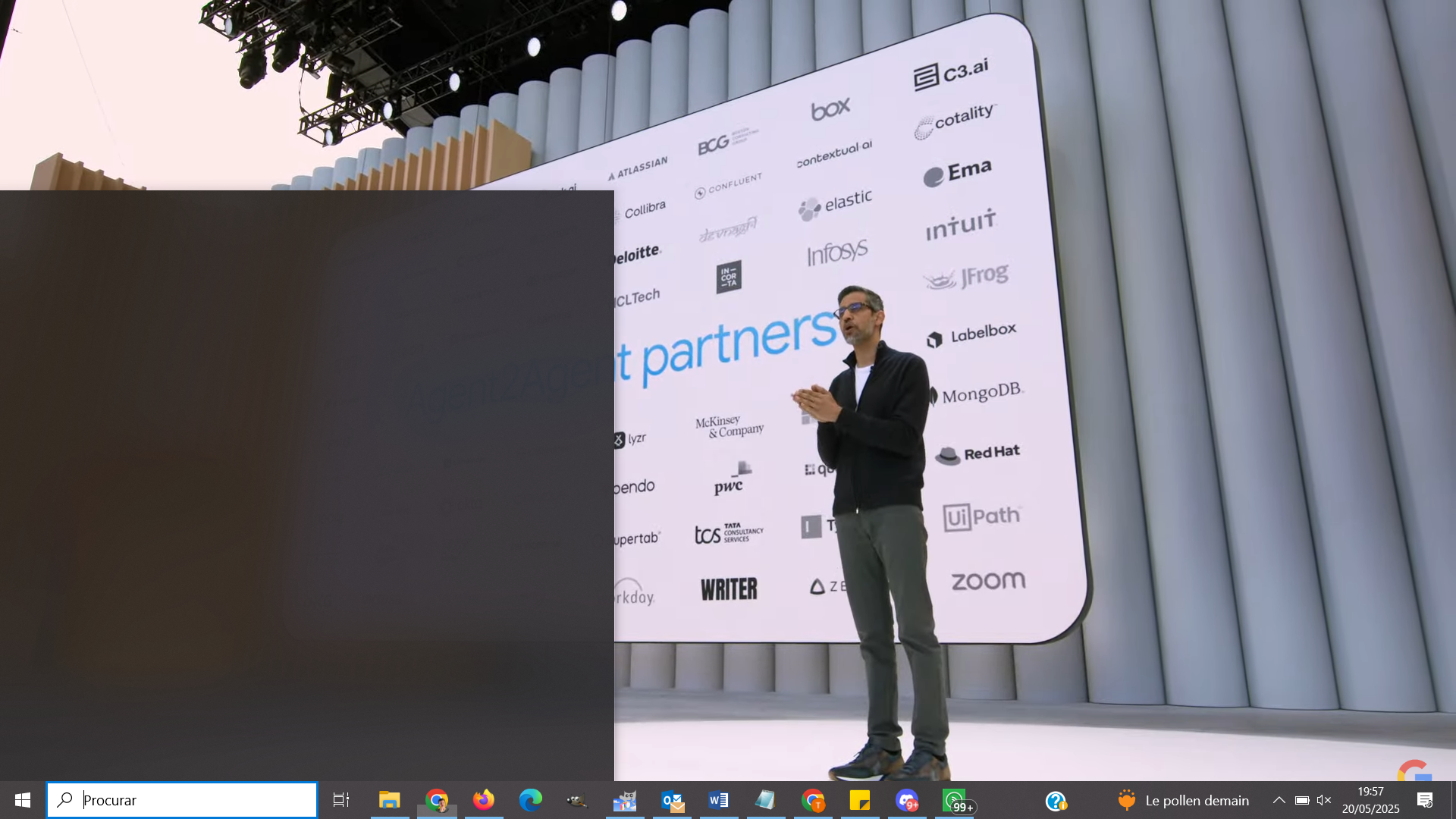Image resolution: width=1456 pixels, height=819 pixels.
Task: Expand the hidden system tray icons
Action: coord(1279,800)
